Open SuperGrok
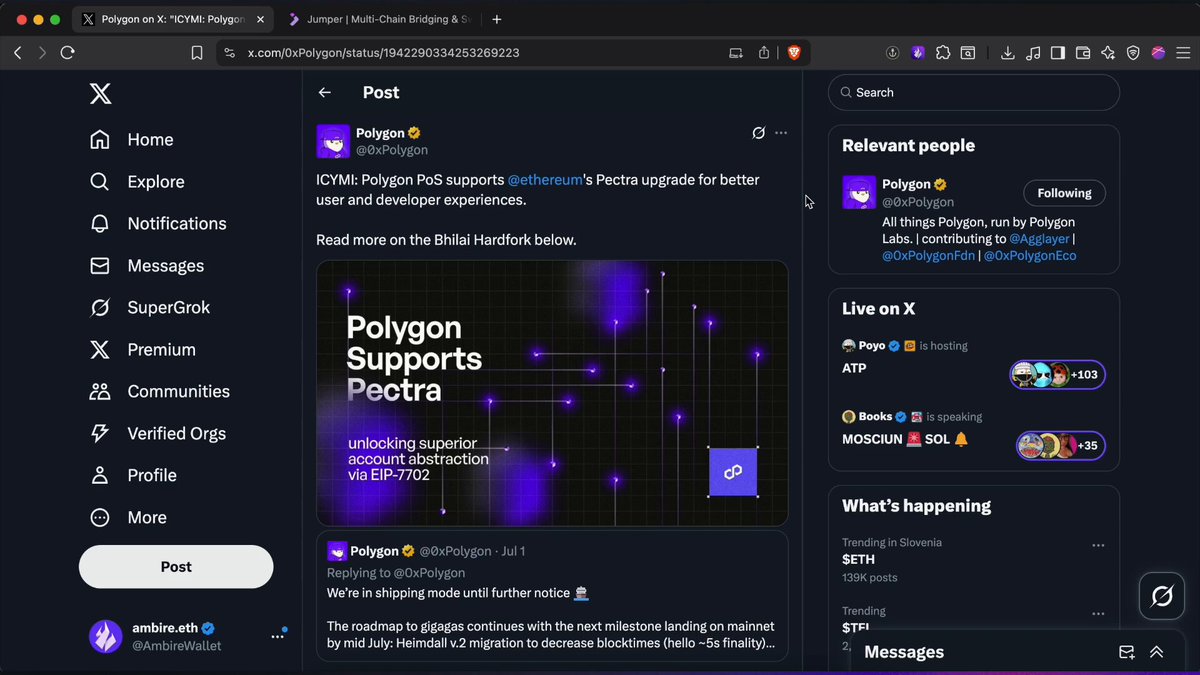1200x675 pixels. pyautogui.click(x=150, y=308)
